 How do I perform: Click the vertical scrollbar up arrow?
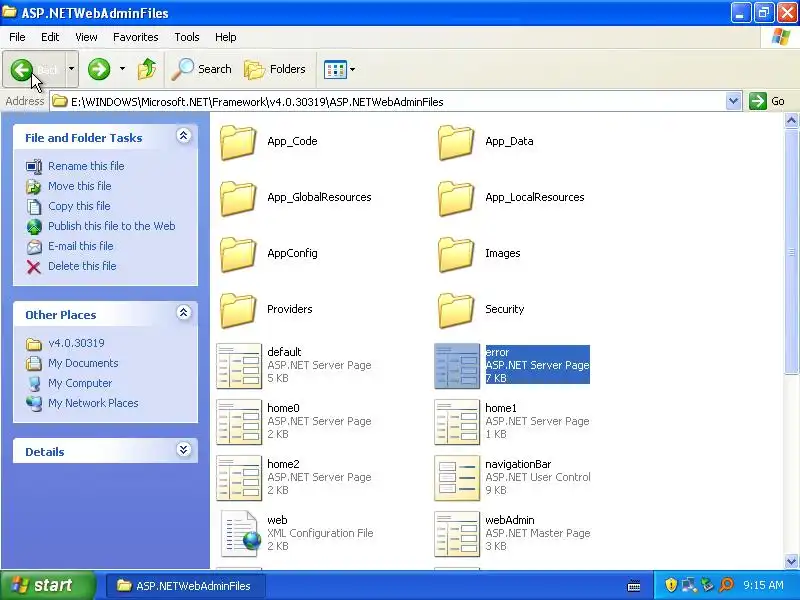click(791, 121)
